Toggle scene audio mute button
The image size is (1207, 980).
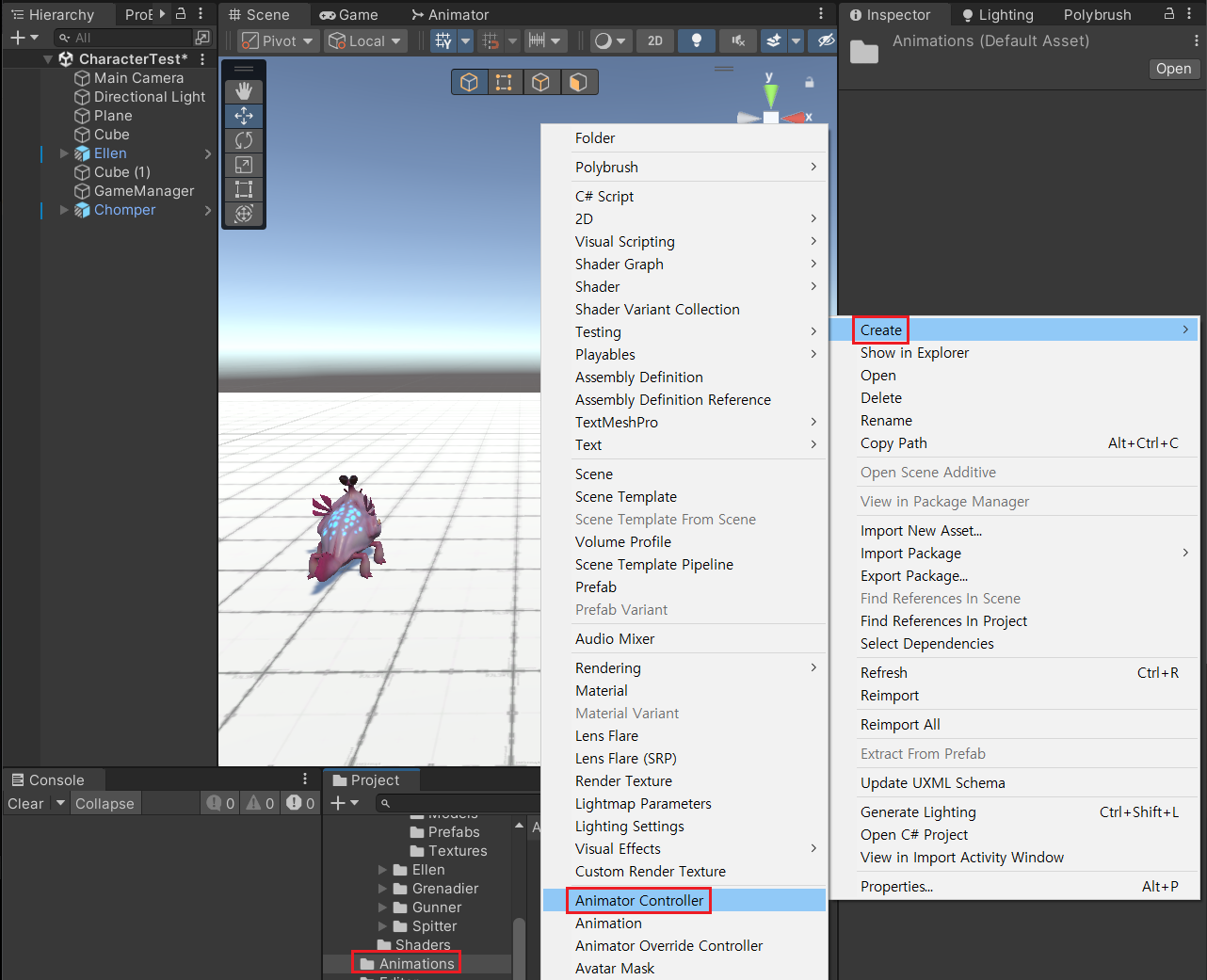click(738, 40)
